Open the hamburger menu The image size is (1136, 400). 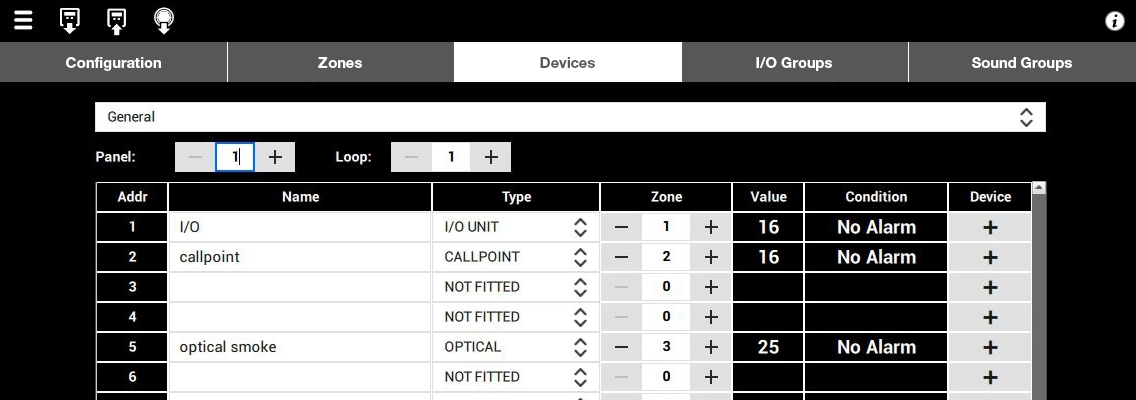click(x=23, y=20)
